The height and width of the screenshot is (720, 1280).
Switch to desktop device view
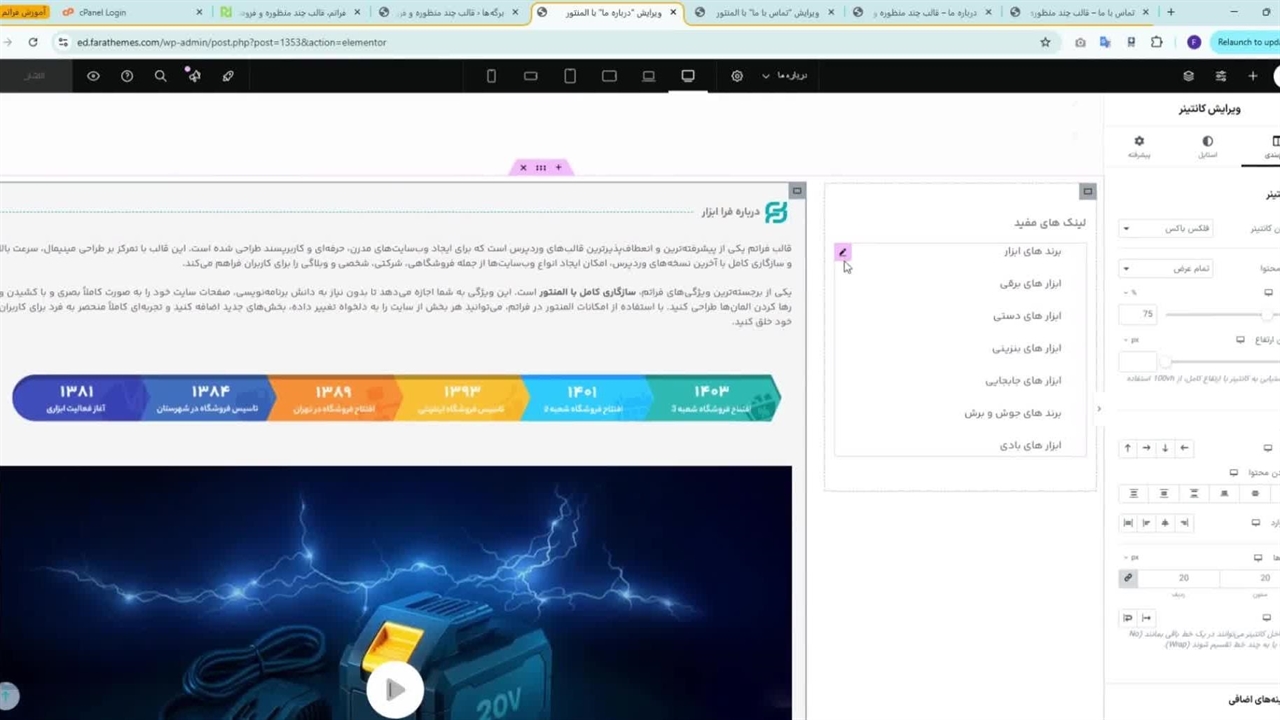tap(688, 76)
